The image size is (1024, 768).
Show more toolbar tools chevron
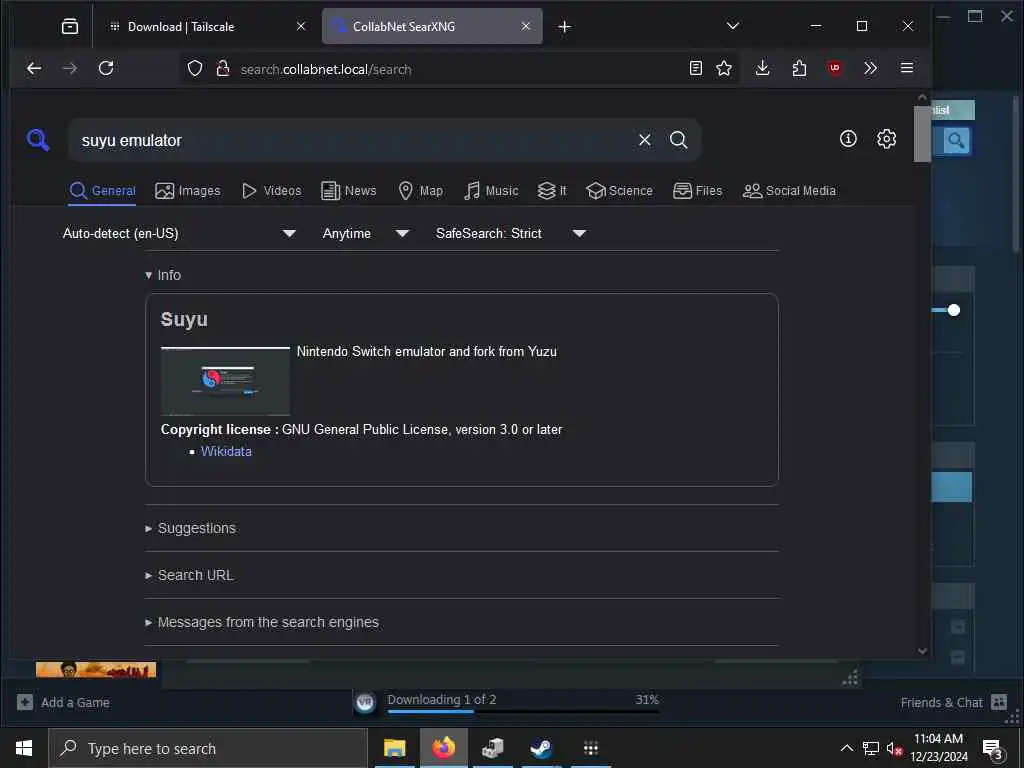870,68
